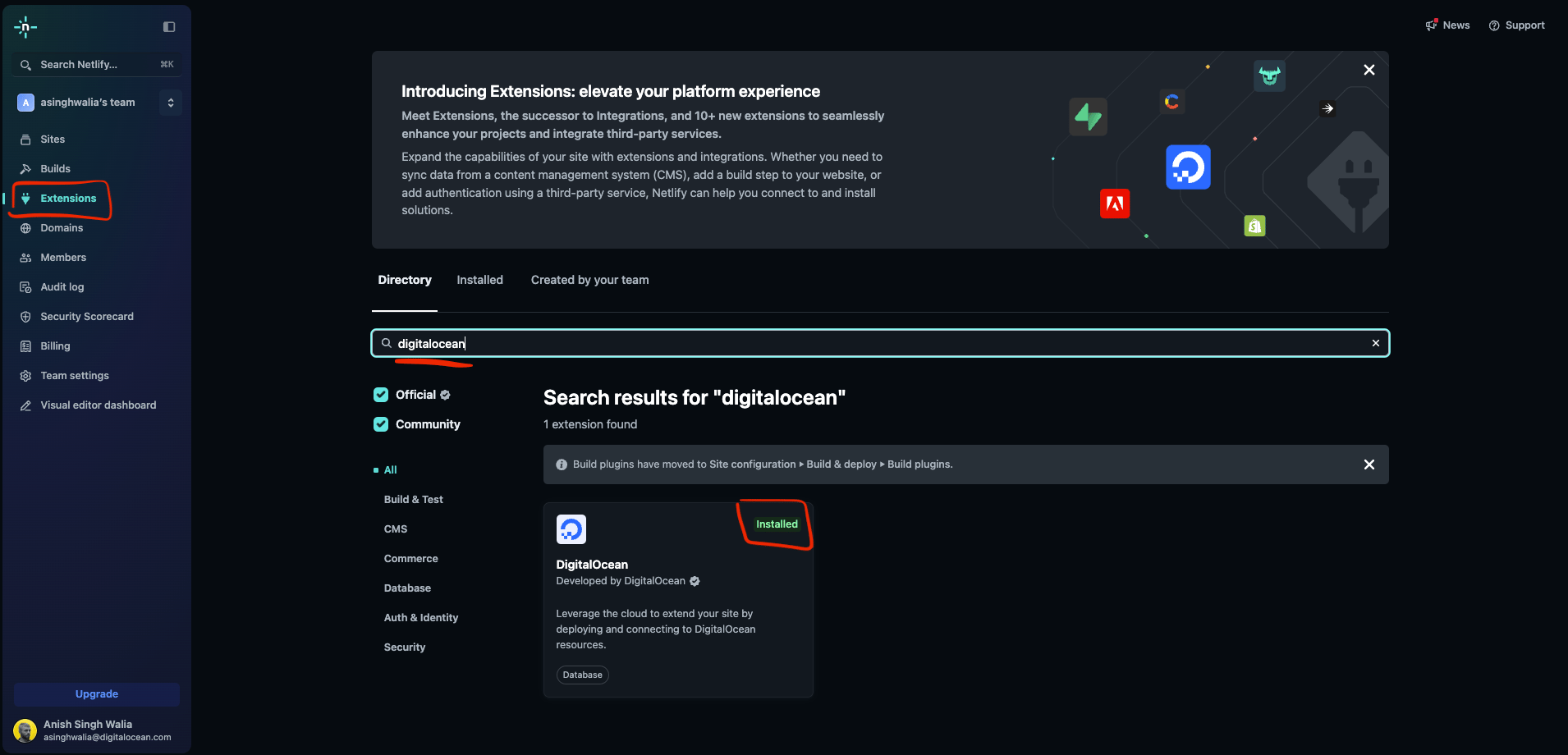Click the team avatar 'A' icon
Screen dimensions: 1568x755
(x=25, y=103)
